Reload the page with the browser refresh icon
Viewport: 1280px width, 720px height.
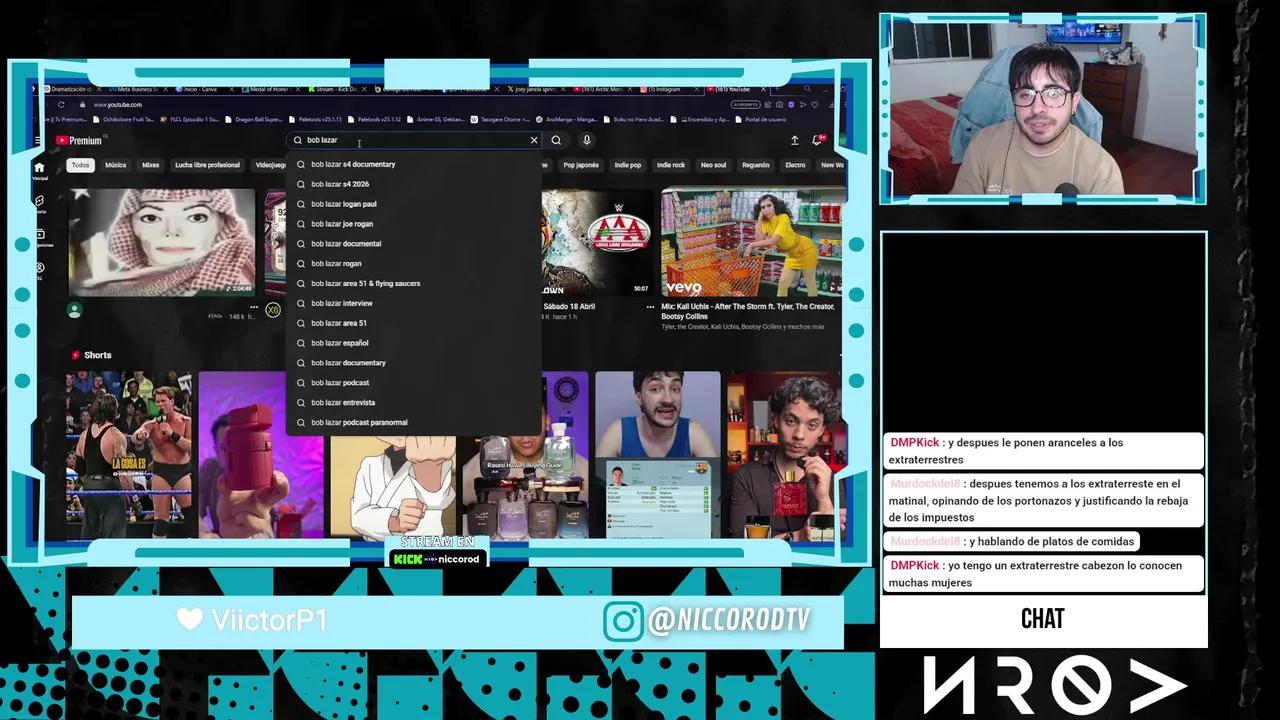click(x=61, y=105)
